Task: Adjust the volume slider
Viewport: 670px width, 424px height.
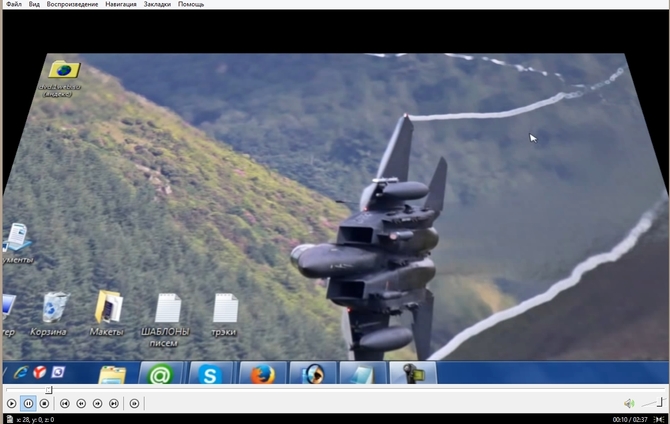Action: pyautogui.click(x=652, y=403)
